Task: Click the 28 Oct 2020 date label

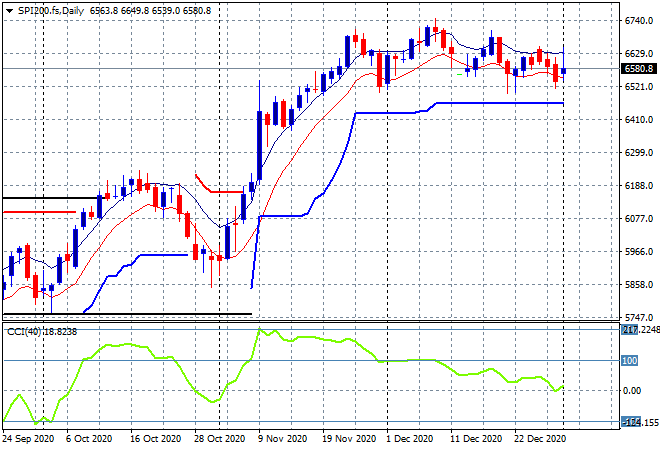Action: (x=219, y=439)
